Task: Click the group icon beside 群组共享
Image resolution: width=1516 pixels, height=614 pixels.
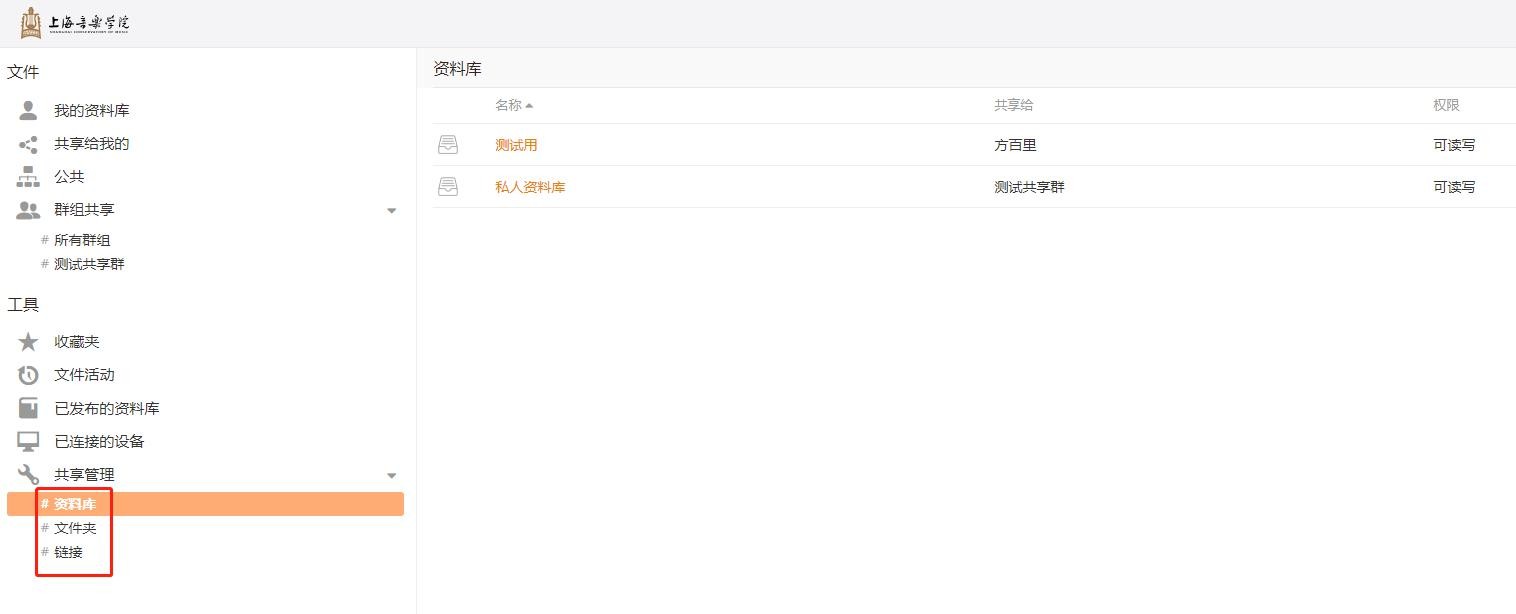Action: point(28,210)
